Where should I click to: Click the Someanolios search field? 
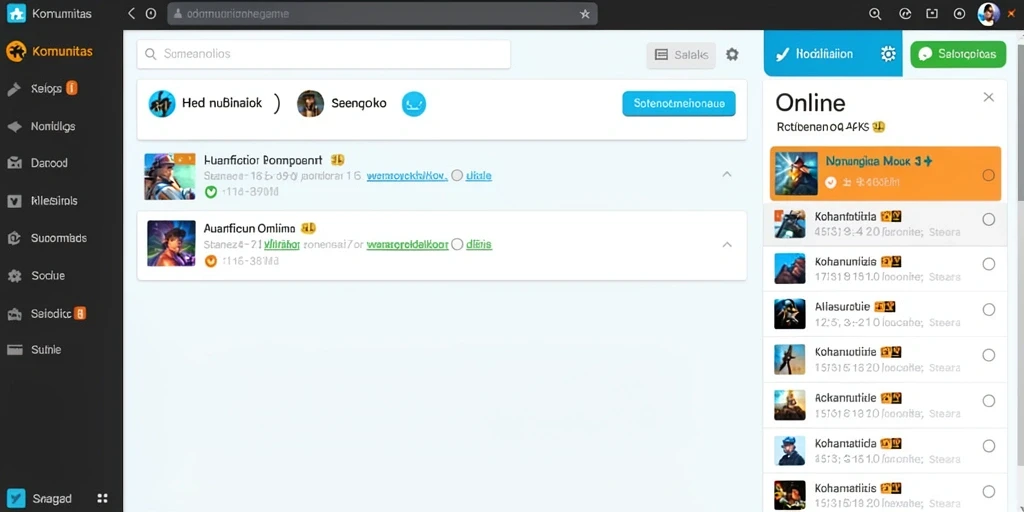point(323,54)
